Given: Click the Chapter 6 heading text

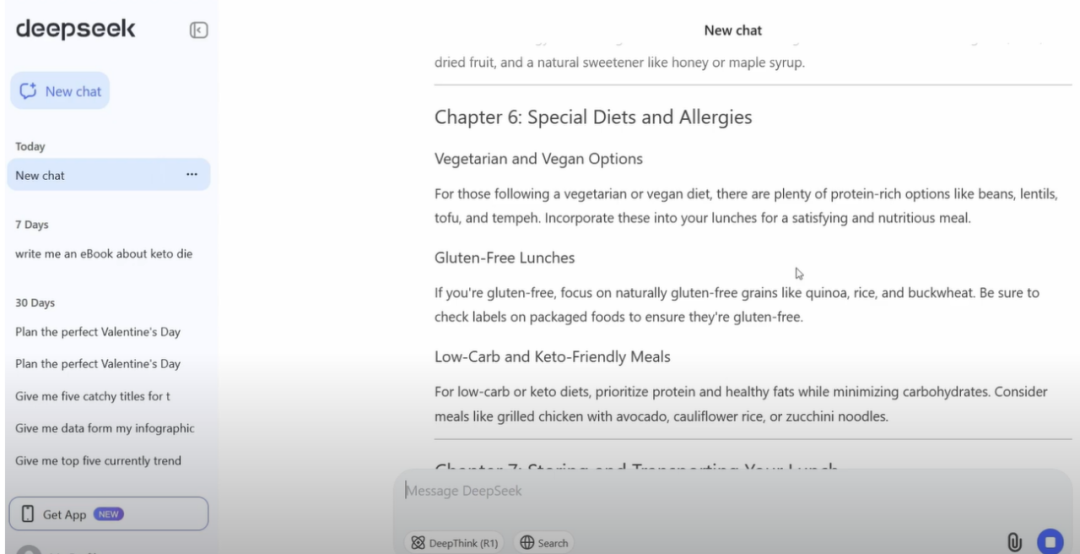Looking at the screenshot, I should click(x=593, y=117).
